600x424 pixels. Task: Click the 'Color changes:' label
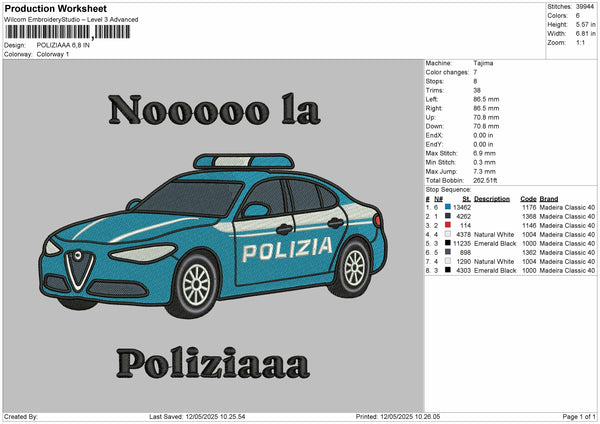447,72
